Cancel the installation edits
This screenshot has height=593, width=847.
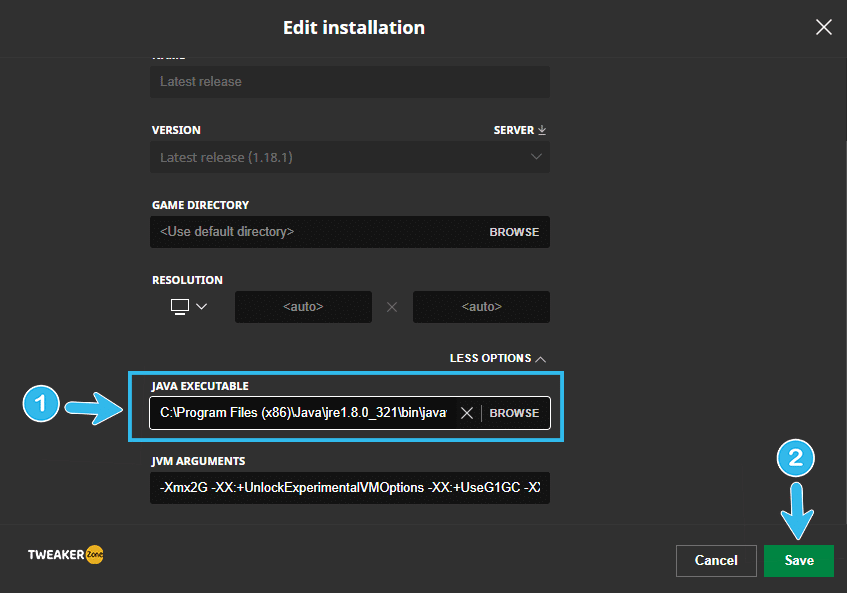(x=716, y=561)
